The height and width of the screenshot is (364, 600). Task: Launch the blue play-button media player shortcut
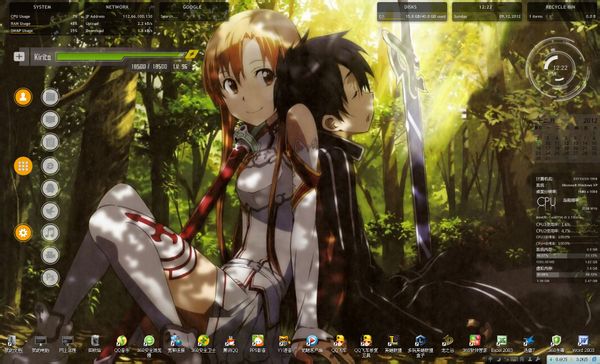(x=311, y=344)
